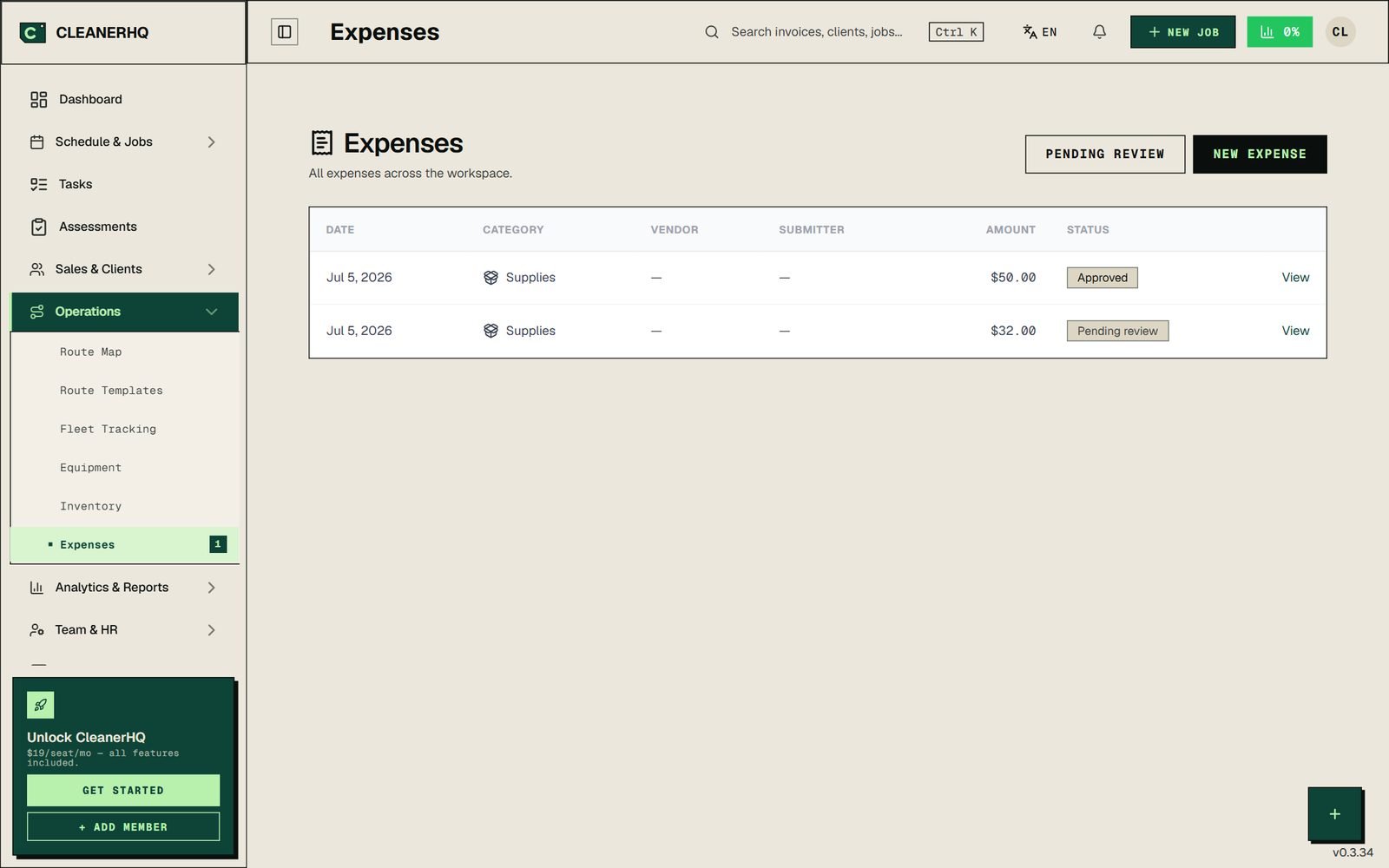Viewport: 1389px width, 868px height.
Task: Click the v0.3.34 version label
Action: (x=1353, y=852)
